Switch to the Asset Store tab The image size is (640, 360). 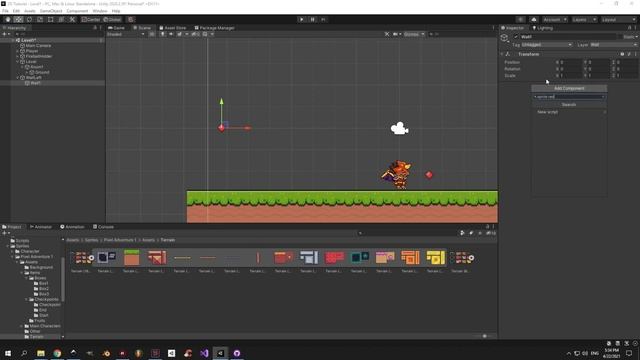tap(173, 28)
